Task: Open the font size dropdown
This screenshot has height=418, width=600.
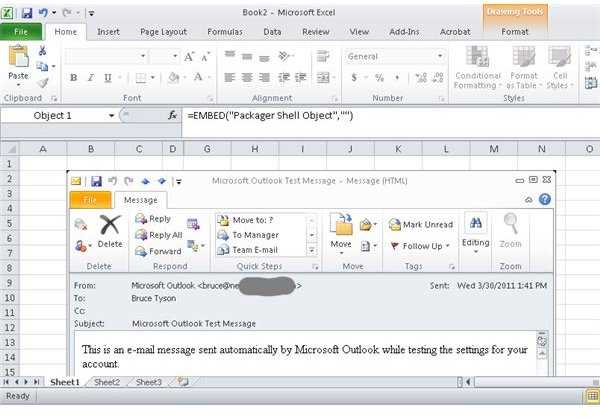Action: pos(175,57)
